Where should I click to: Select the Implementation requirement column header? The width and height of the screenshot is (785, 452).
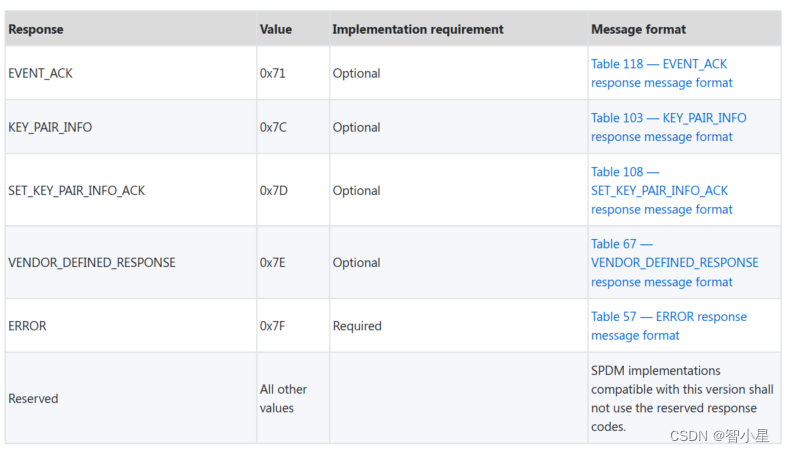tap(418, 29)
